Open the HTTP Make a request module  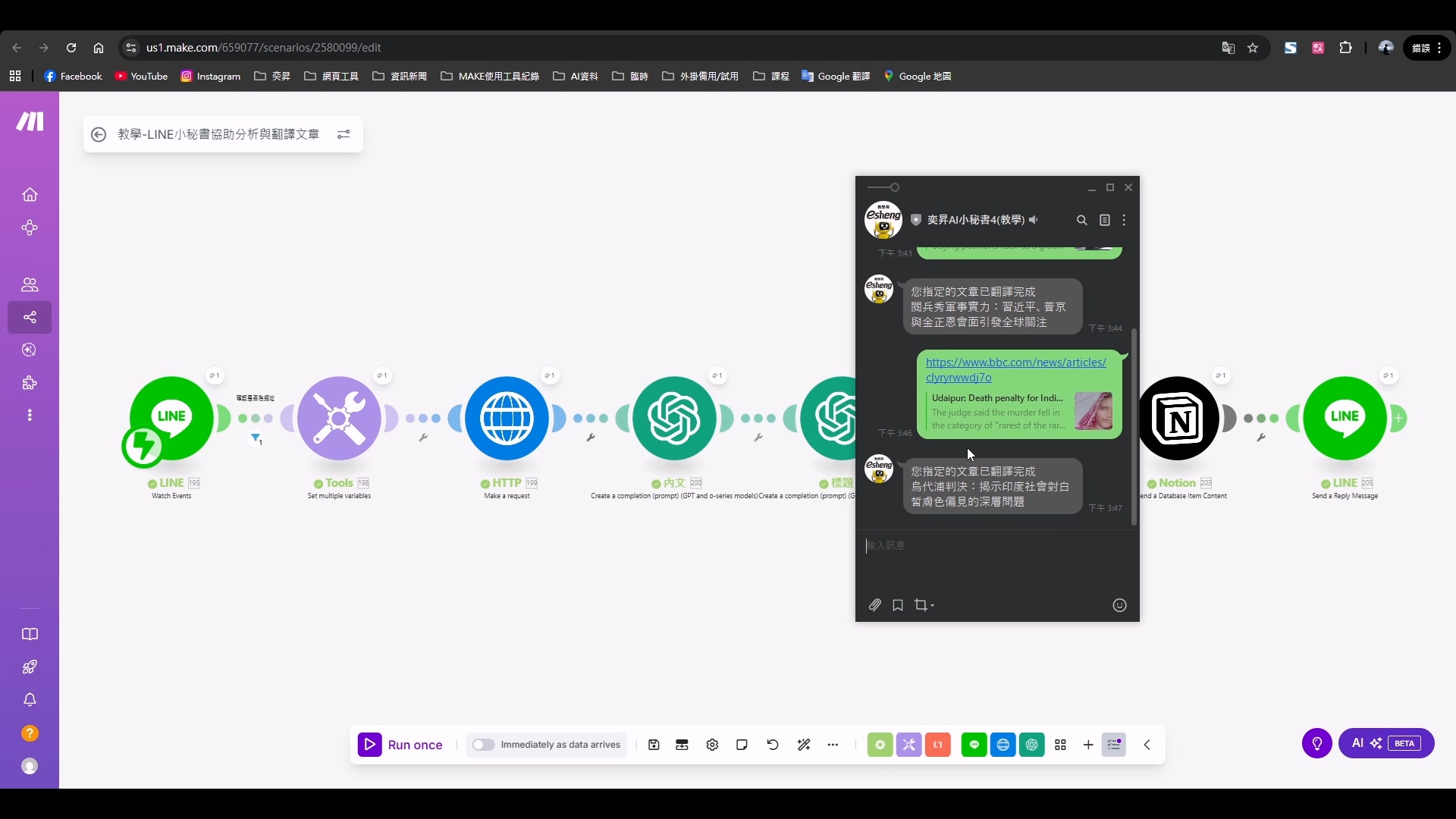(507, 418)
